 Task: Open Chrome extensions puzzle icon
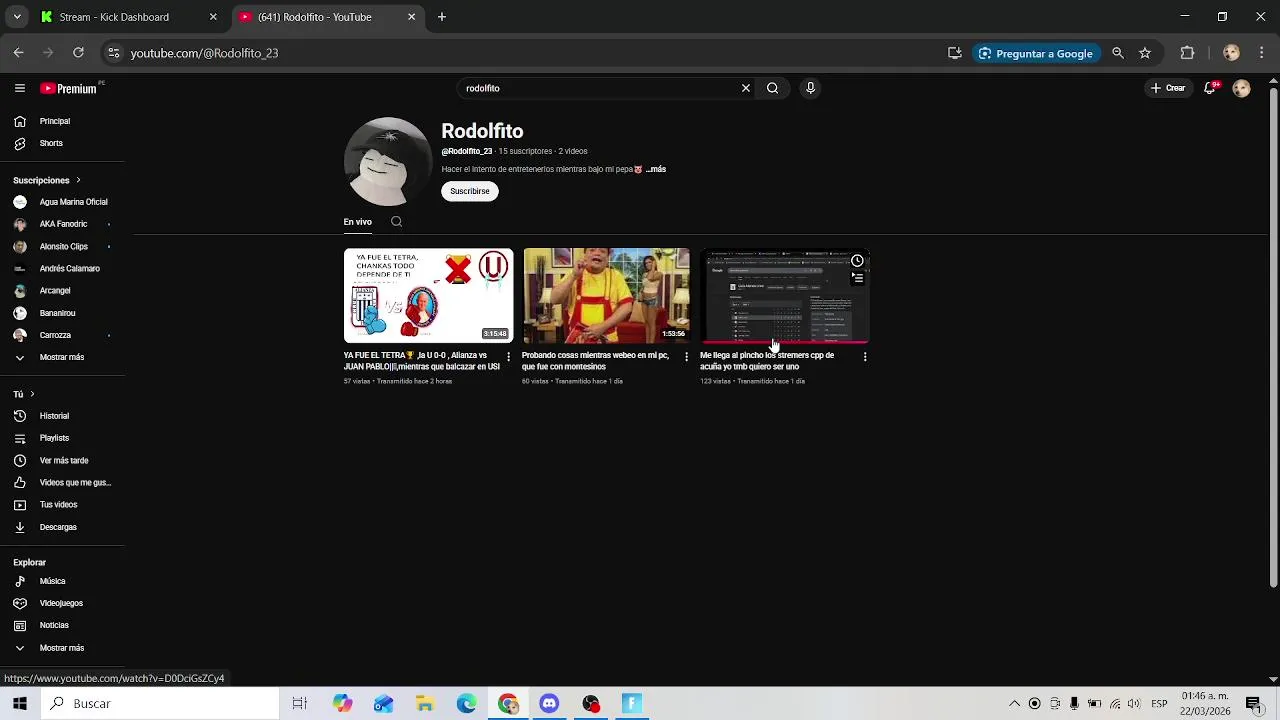pyautogui.click(x=1187, y=53)
